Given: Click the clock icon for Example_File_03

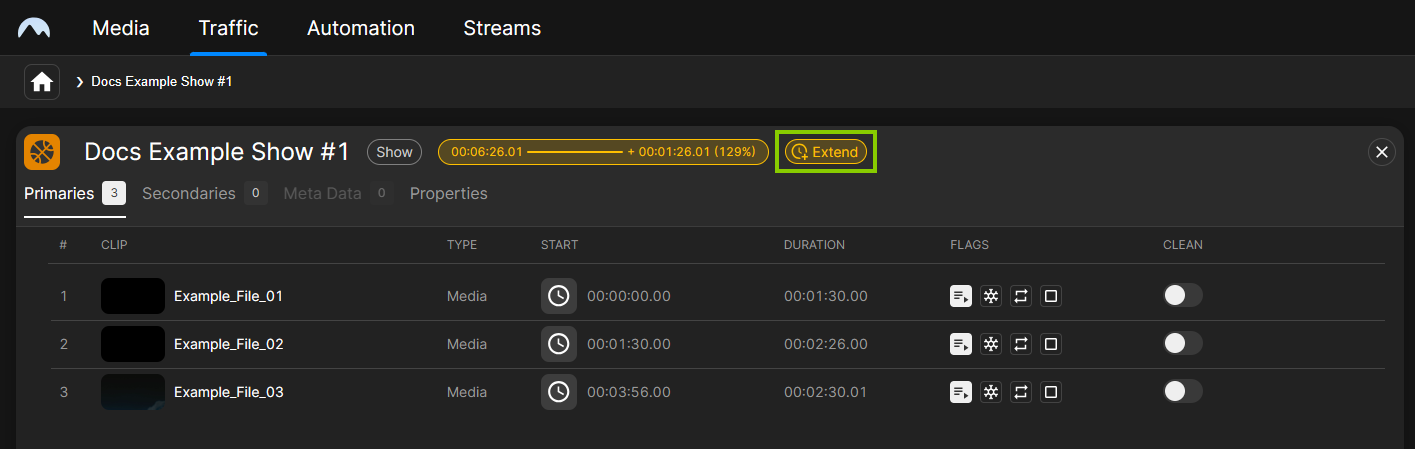Looking at the screenshot, I should tap(559, 392).
